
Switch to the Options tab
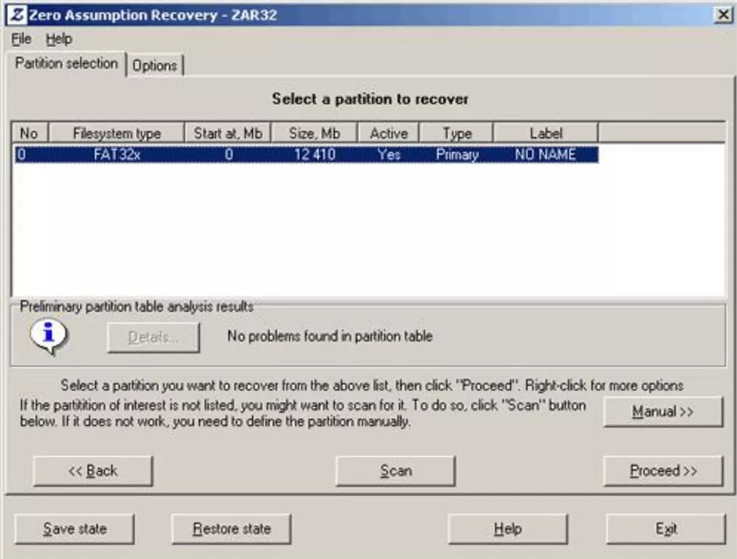(155, 65)
